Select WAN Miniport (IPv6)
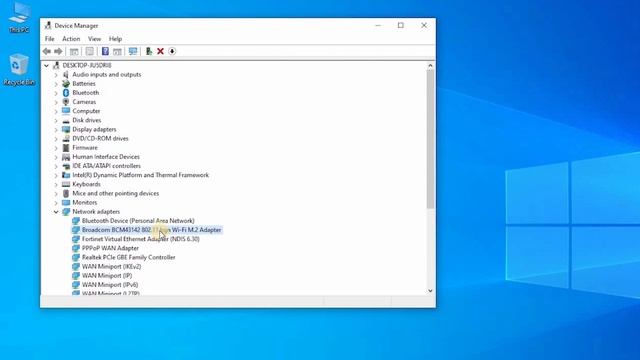This screenshot has width=640, height=360. pos(110,285)
